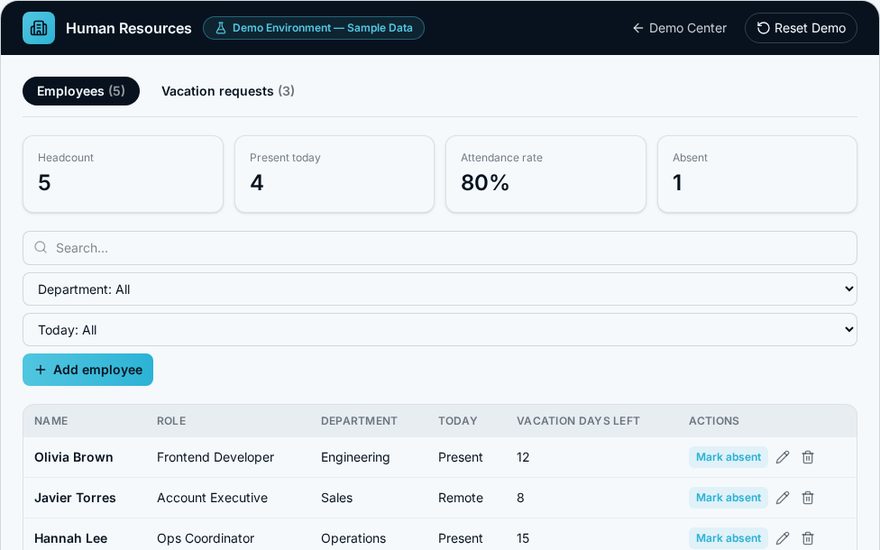Click the name Javier Torres
This screenshot has height=550, width=880.
(75, 498)
